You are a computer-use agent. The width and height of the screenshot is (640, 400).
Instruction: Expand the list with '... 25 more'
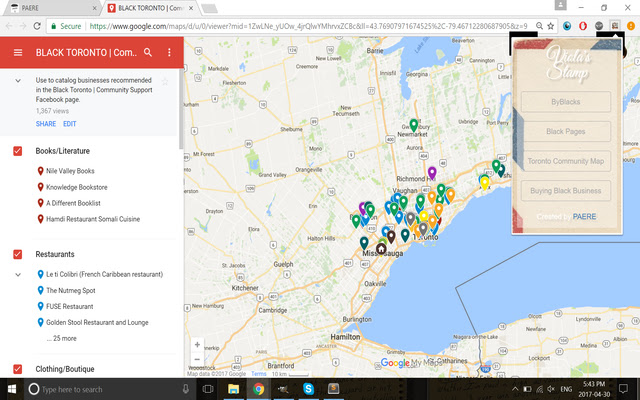56,338
